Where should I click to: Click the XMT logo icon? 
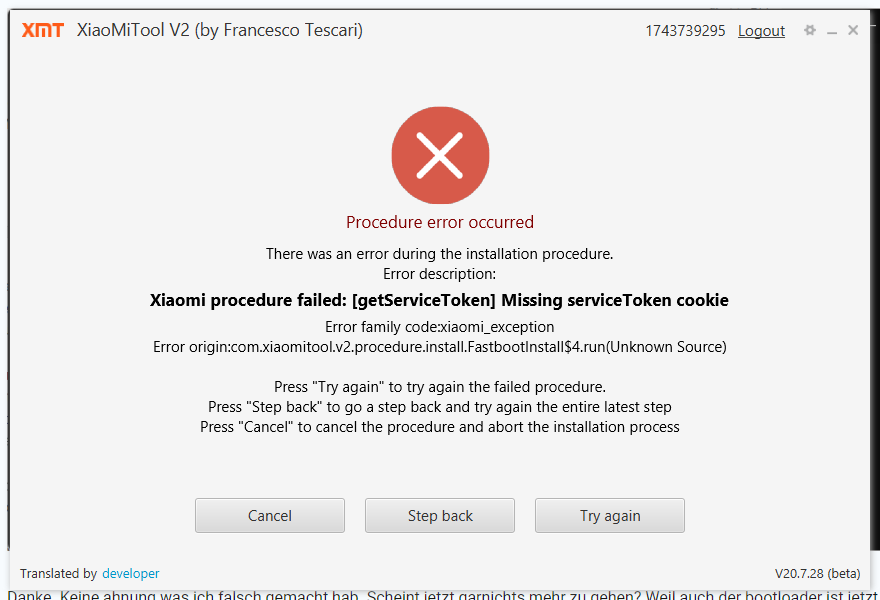(x=43, y=30)
